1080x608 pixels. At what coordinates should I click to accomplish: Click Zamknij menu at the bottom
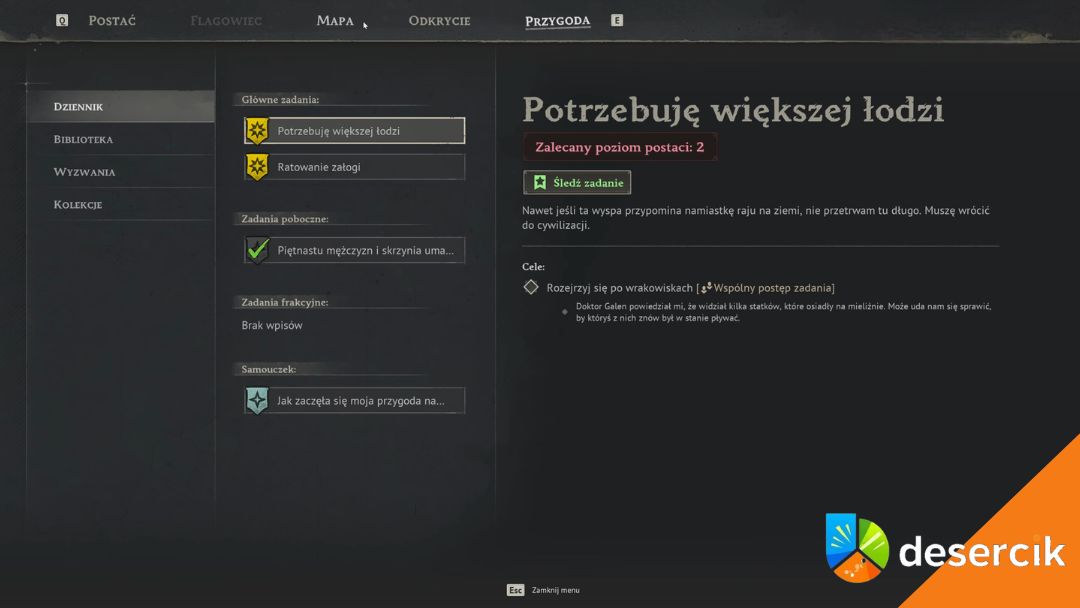pos(555,590)
